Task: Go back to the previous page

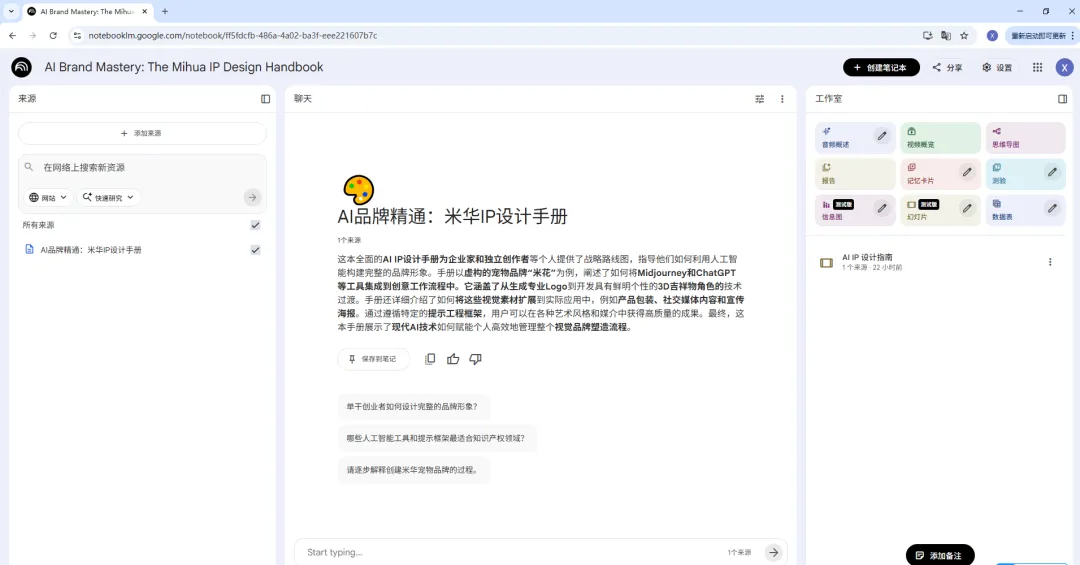Action: pos(12,35)
